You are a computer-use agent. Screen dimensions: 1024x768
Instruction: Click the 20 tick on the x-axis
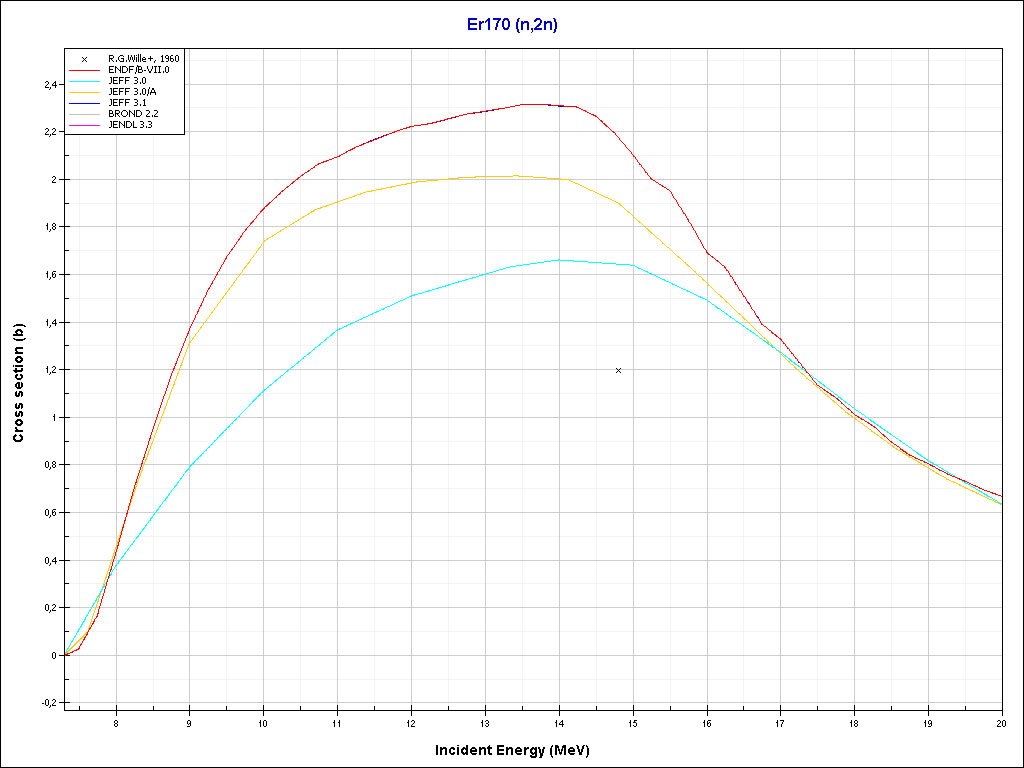1001,722
